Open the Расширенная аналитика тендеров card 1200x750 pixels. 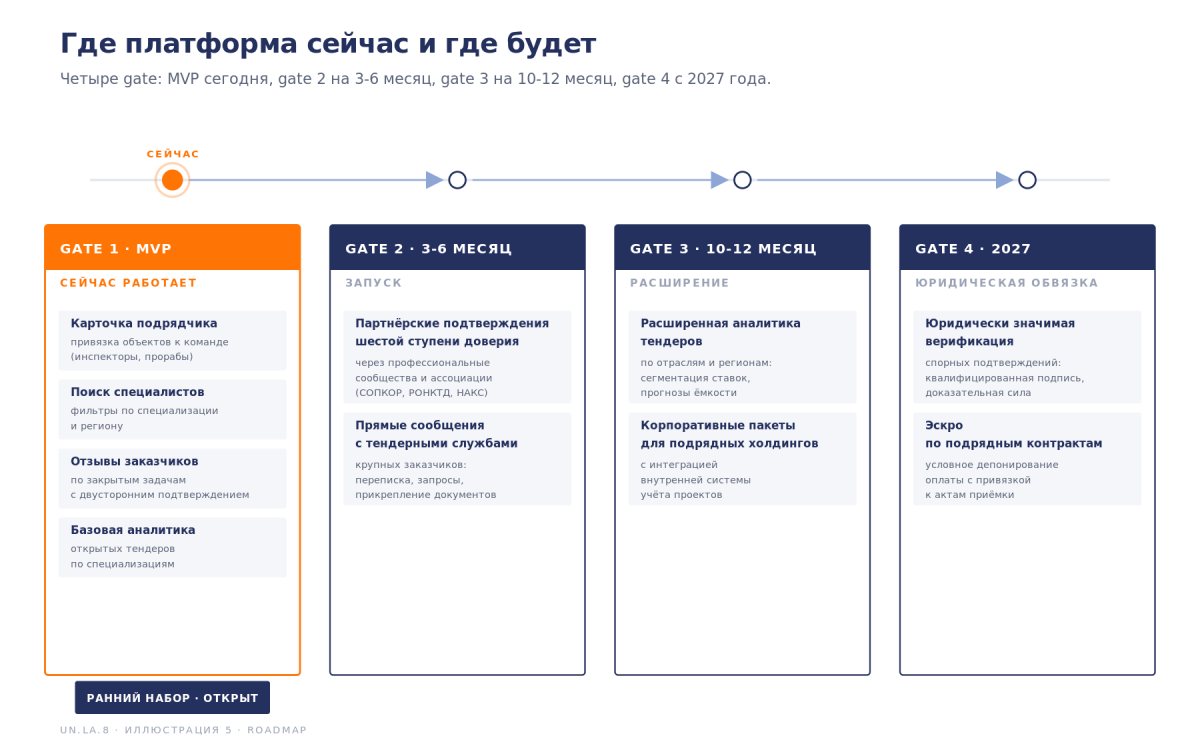(x=742, y=357)
